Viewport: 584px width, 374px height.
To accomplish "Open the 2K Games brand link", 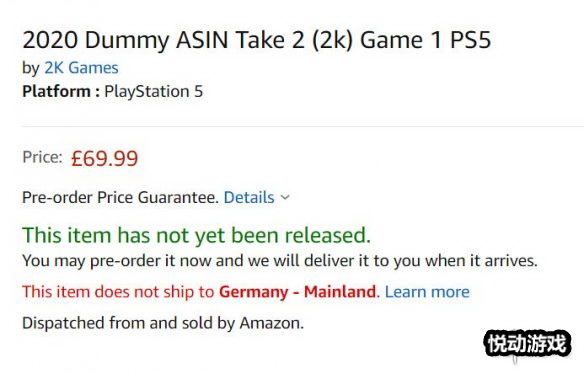I will tap(81, 68).
